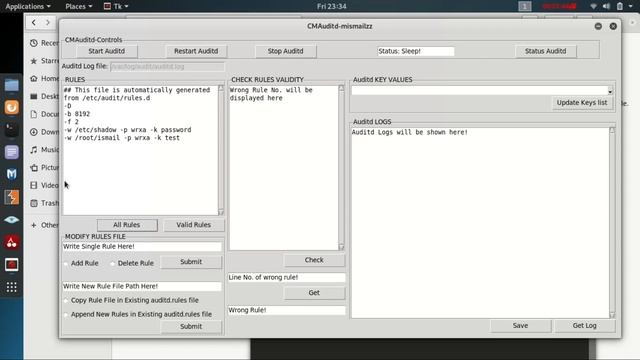The image size is (640, 360).
Task: Open the Places menu
Action: point(78,6)
